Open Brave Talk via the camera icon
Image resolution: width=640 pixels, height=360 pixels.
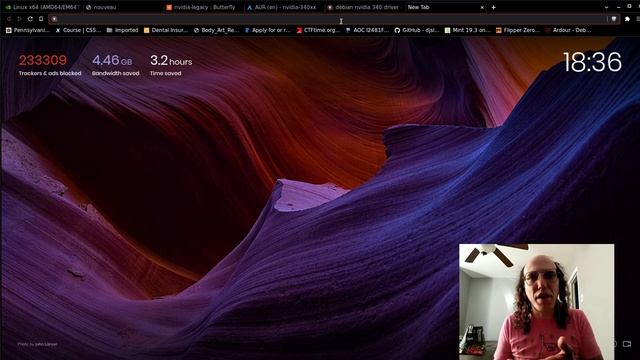click(x=627, y=344)
